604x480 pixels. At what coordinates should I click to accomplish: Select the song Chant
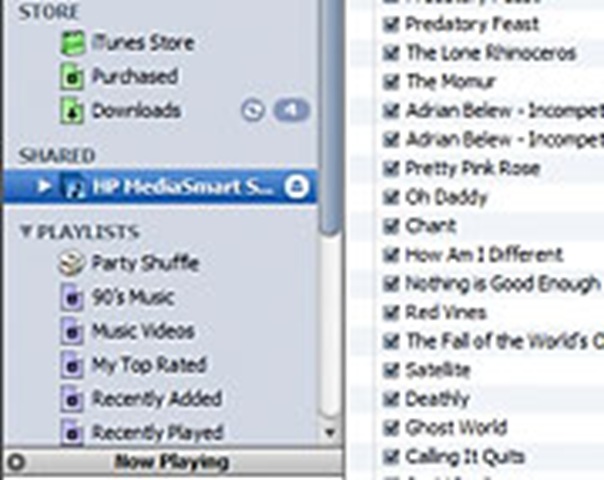point(431,226)
